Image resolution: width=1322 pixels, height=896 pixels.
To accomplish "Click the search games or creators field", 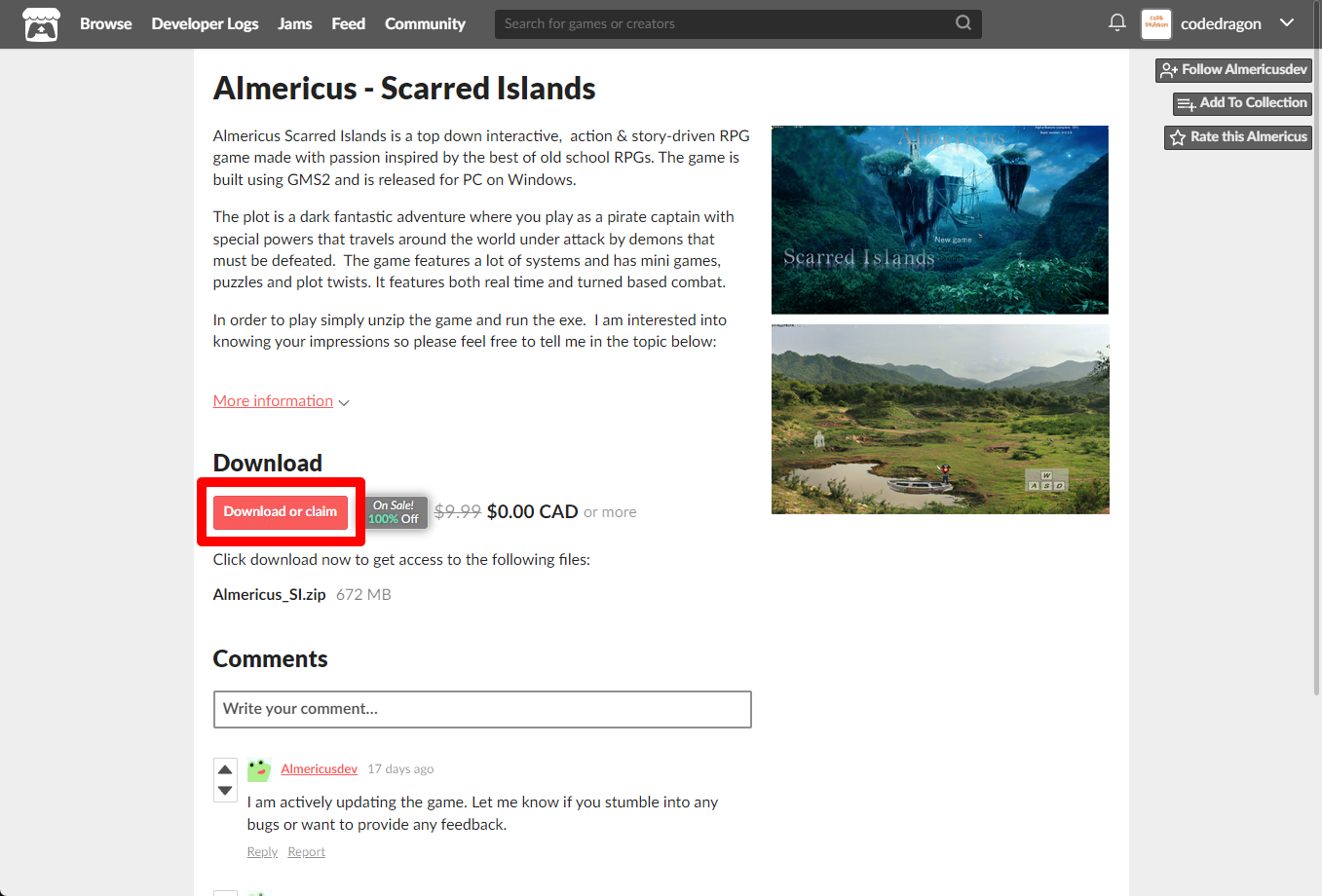I will [x=737, y=23].
